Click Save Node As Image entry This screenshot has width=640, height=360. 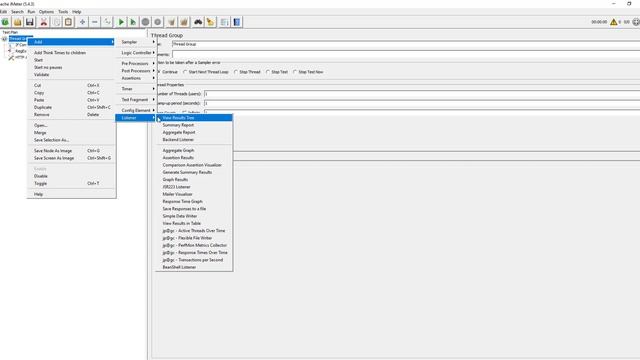click(x=71, y=151)
